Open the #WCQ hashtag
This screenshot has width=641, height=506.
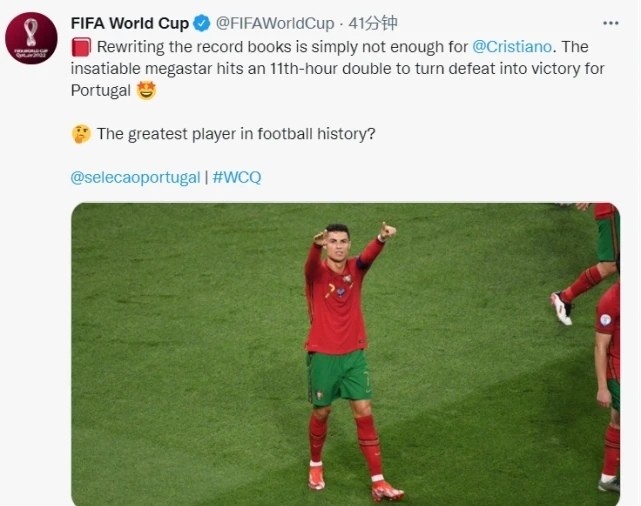click(237, 177)
